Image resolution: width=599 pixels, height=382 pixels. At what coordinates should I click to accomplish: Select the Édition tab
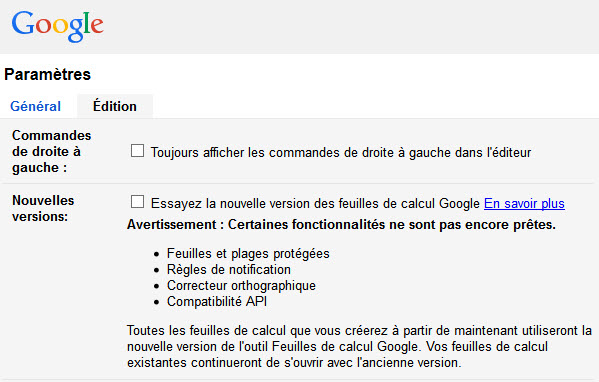coord(115,106)
